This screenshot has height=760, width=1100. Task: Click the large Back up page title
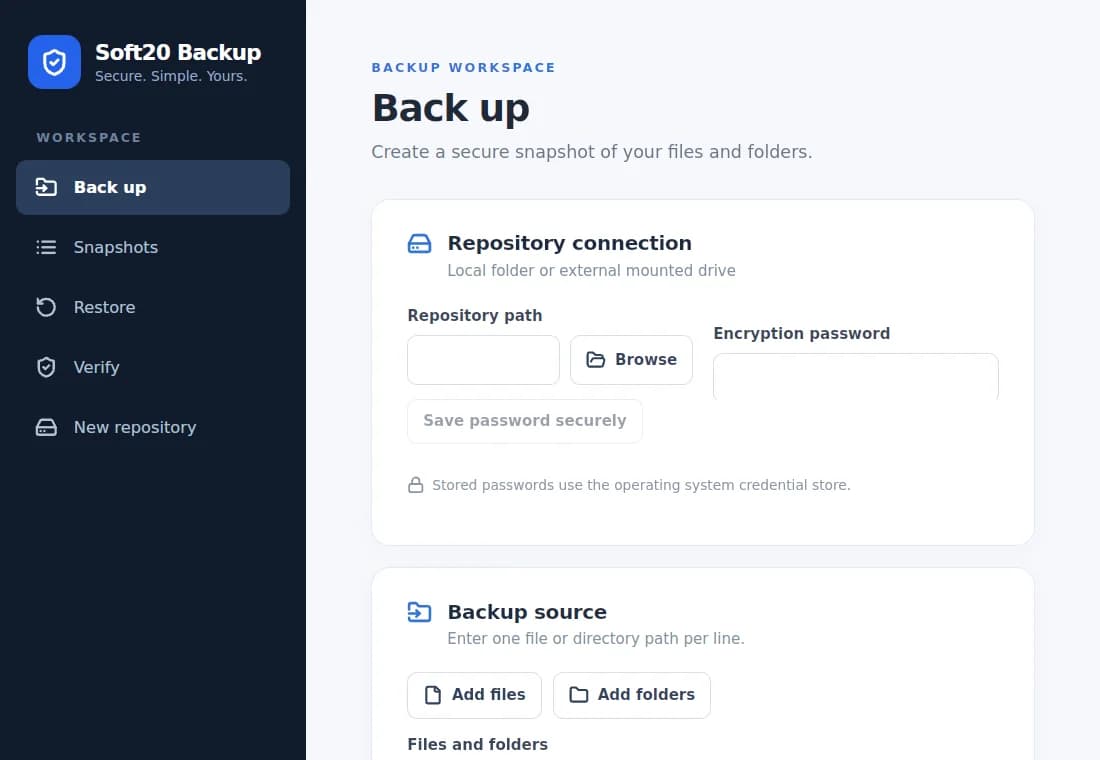[450, 109]
